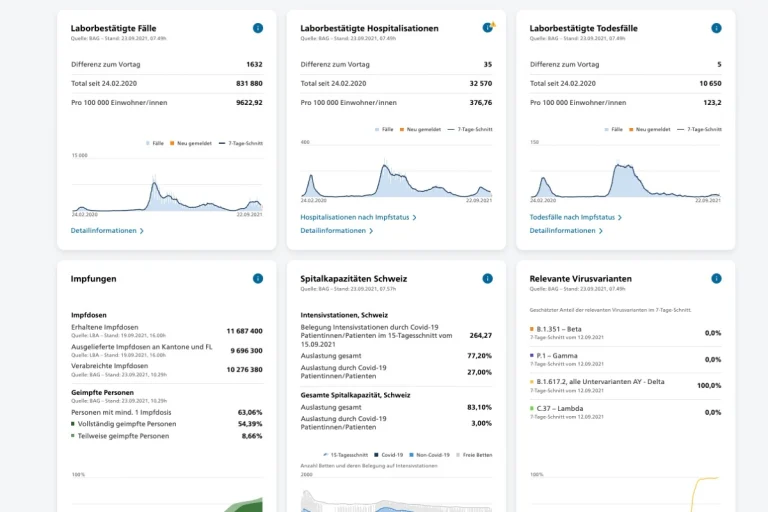This screenshot has width=768, height=512.
Task: Toggle Non-Covid-19 legend in Spitalkapazitäten chart
Action: point(429,455)
